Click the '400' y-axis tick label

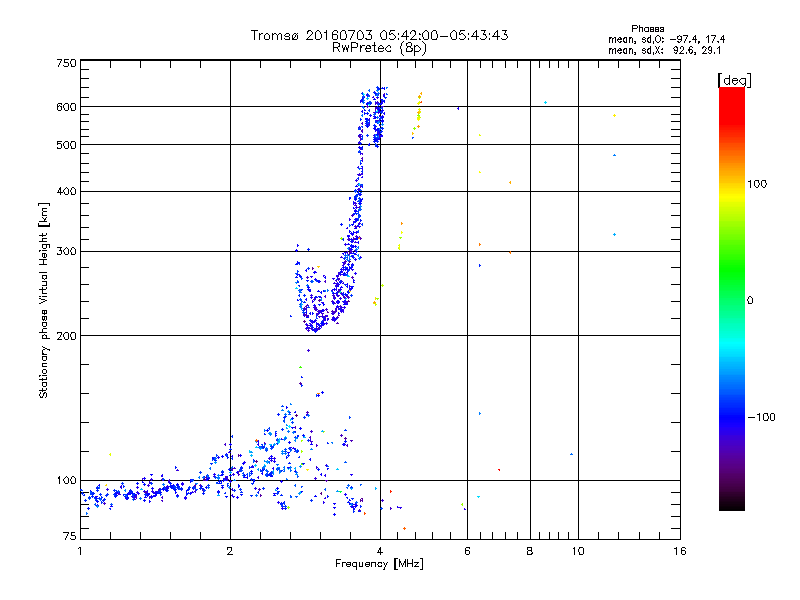pyautogui.click(x=66, y=191)
